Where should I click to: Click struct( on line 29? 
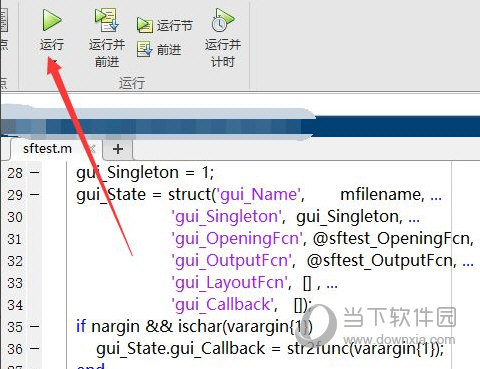point(192,195)
